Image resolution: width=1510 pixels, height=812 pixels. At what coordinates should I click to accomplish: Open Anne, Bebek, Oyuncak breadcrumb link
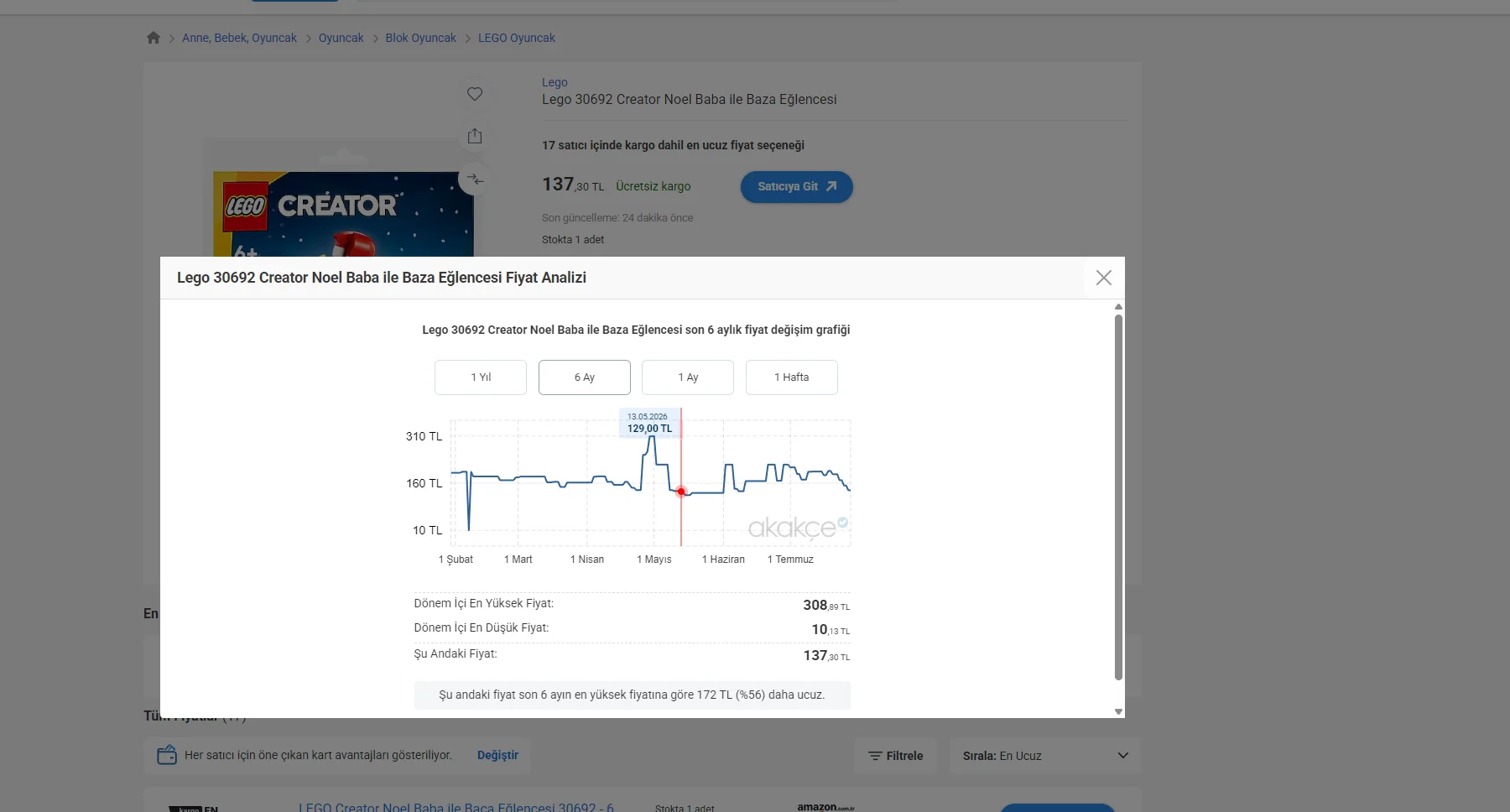pos(239,38)
